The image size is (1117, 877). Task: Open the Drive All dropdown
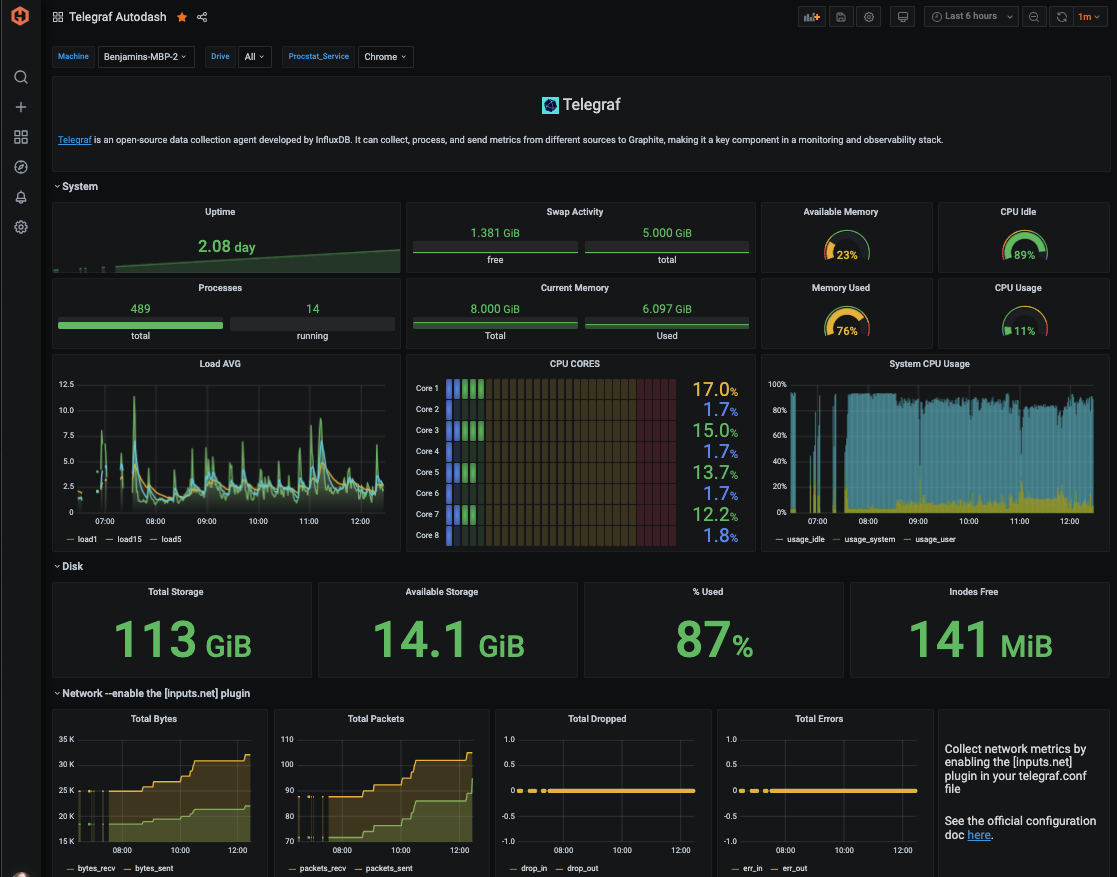[x=254, y=57]
